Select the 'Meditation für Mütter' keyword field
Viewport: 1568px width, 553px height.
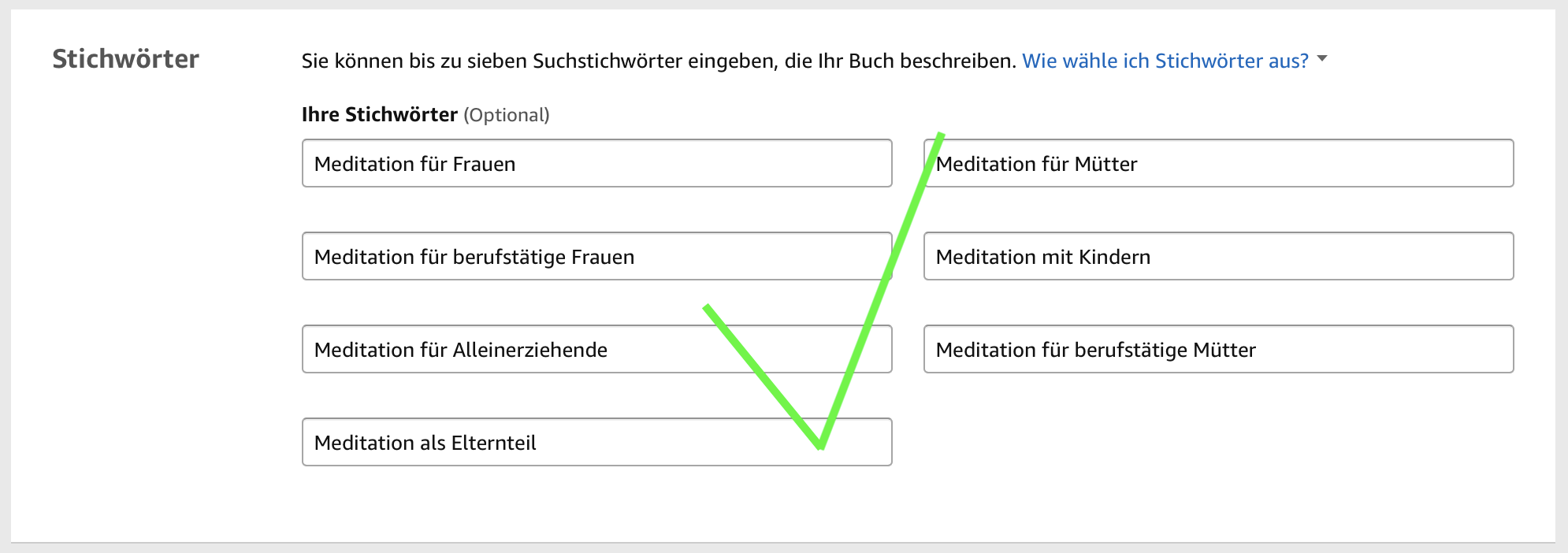(x=1217, y=163)
